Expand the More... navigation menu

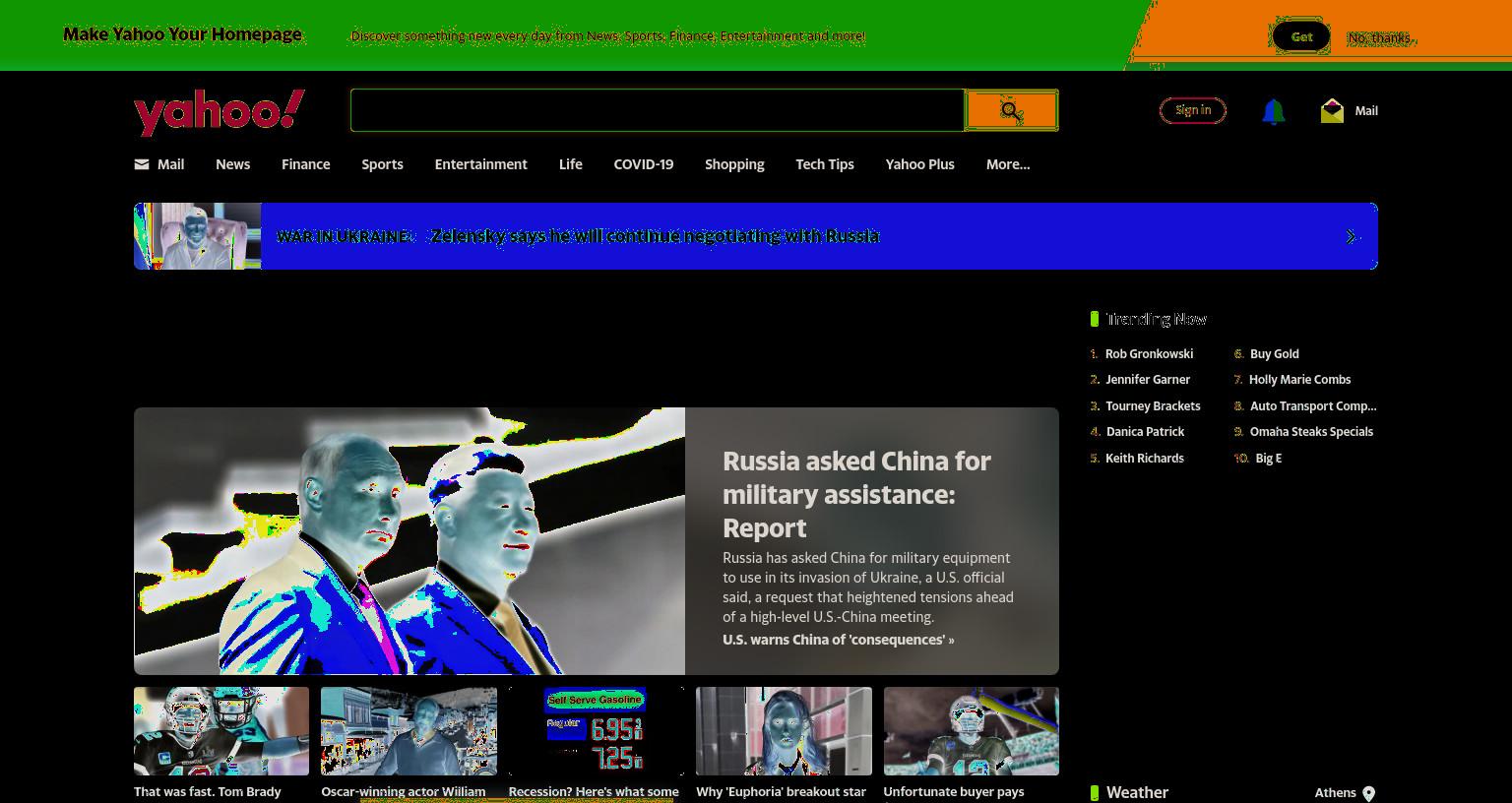point(1008,164)
